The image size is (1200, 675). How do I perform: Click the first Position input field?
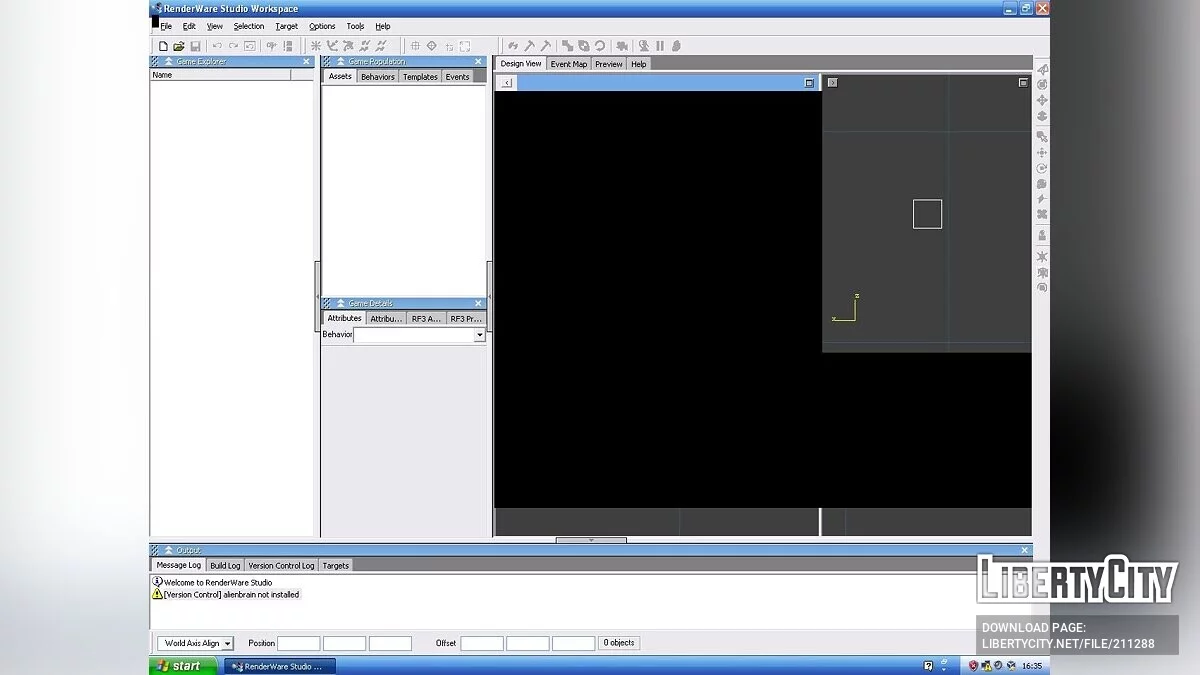coord(298,643)
